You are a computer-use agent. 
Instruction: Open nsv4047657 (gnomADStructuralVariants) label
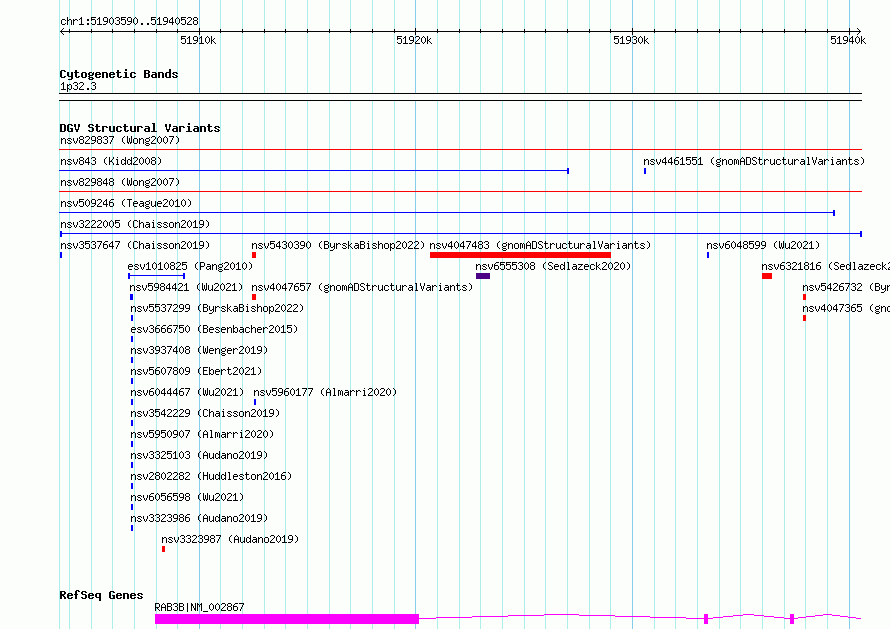pyautogui.click(x=362, y=287)
